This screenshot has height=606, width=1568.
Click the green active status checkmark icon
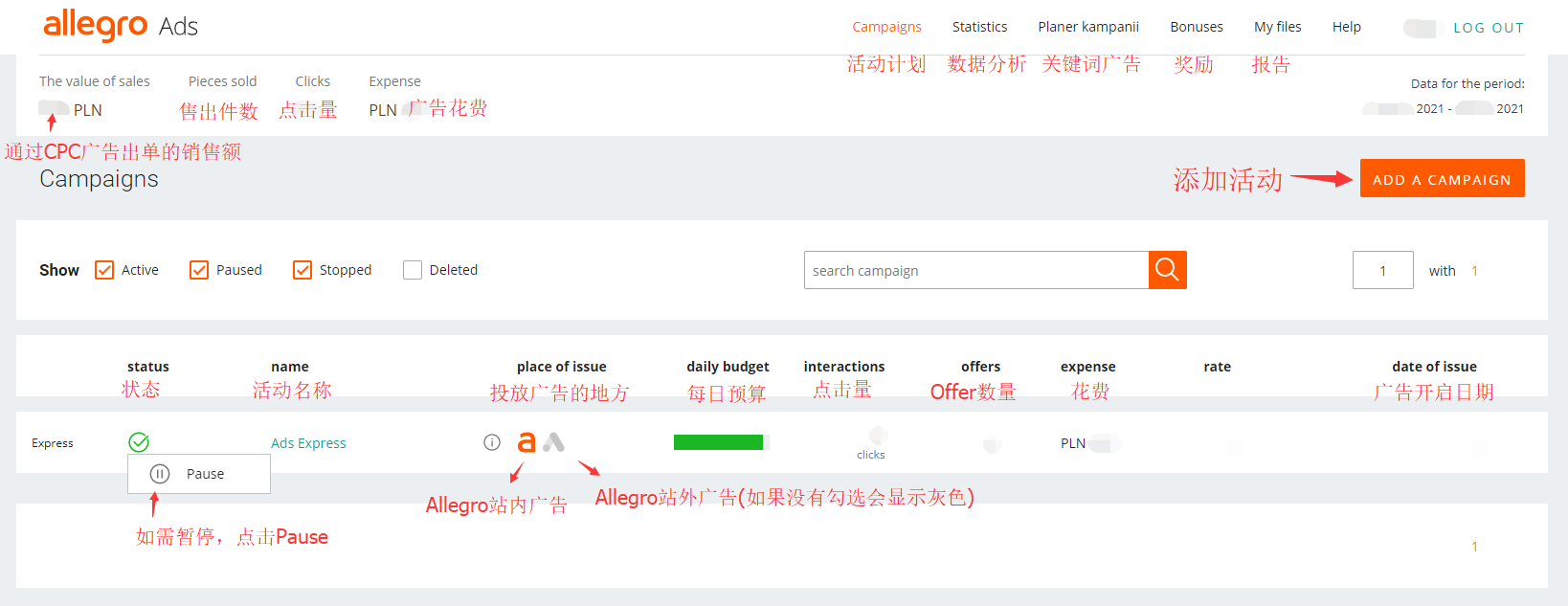(x=139, y=442)
